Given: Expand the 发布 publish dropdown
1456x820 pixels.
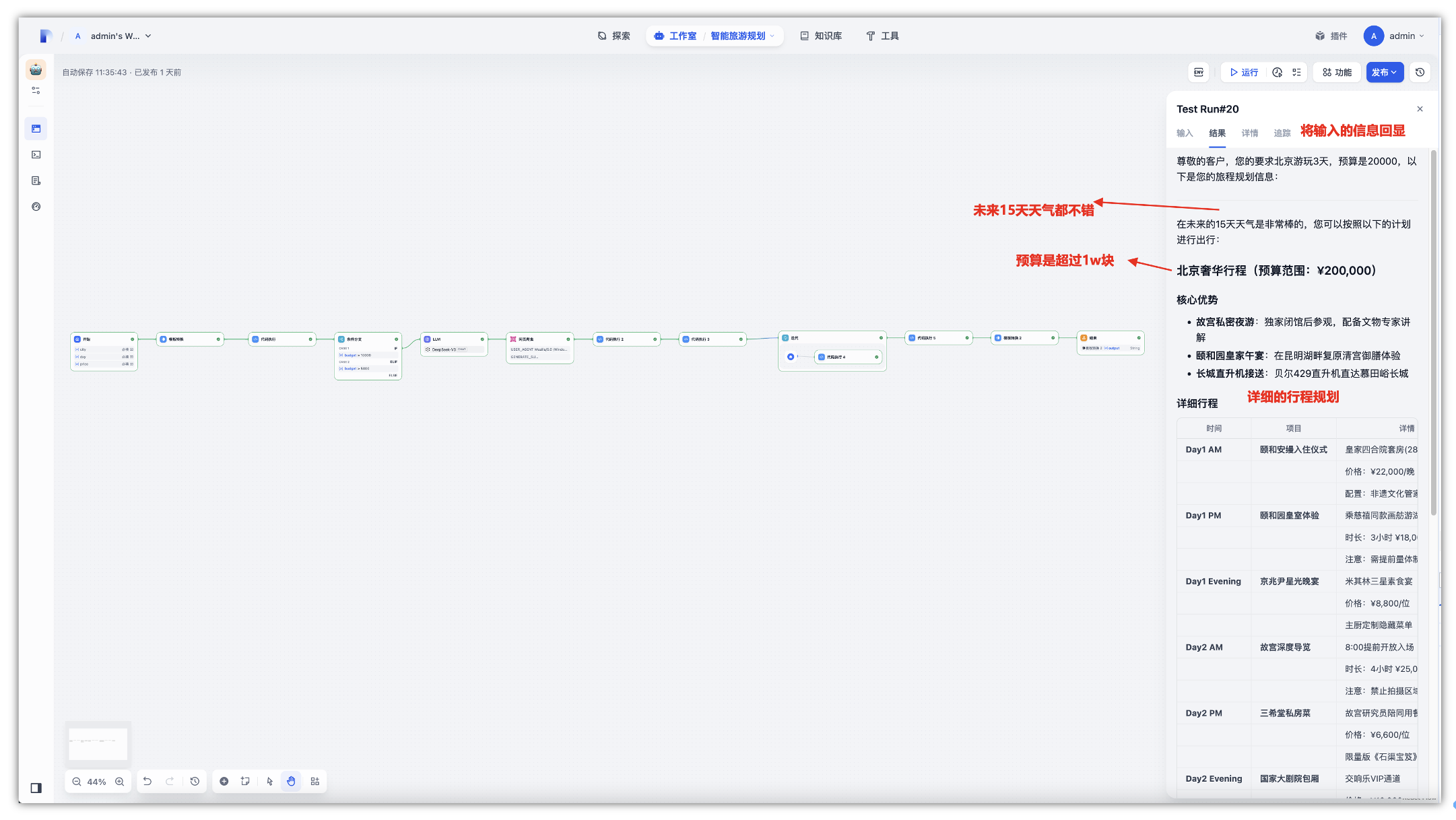Looking at the screenshot, I should [1385, 72].
